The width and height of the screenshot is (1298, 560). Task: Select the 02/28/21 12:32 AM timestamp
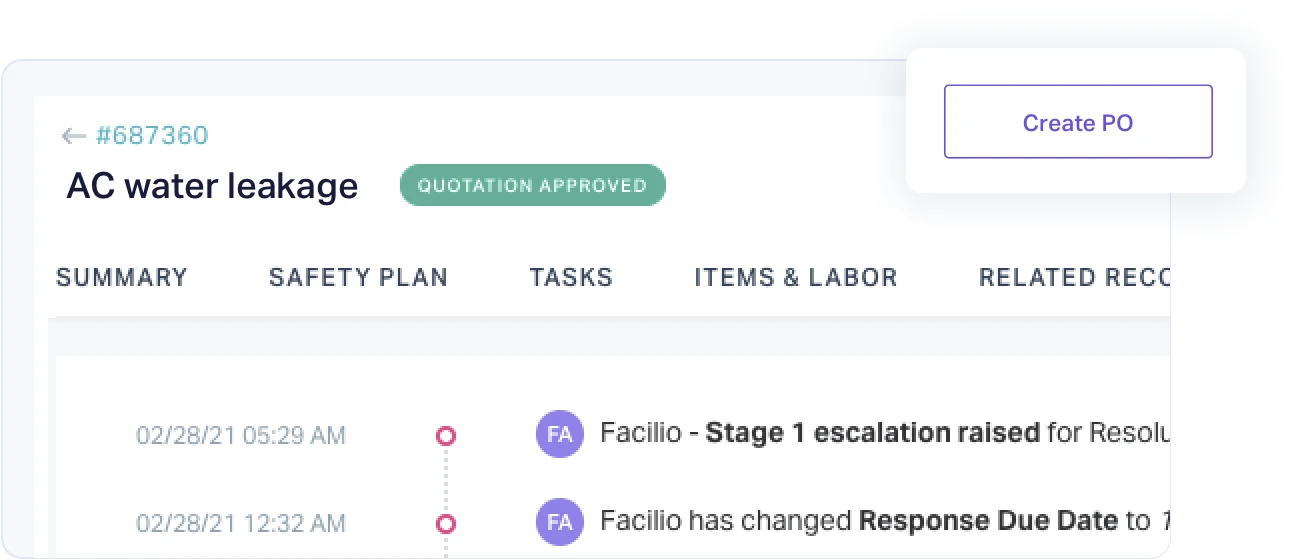[241, 523]
